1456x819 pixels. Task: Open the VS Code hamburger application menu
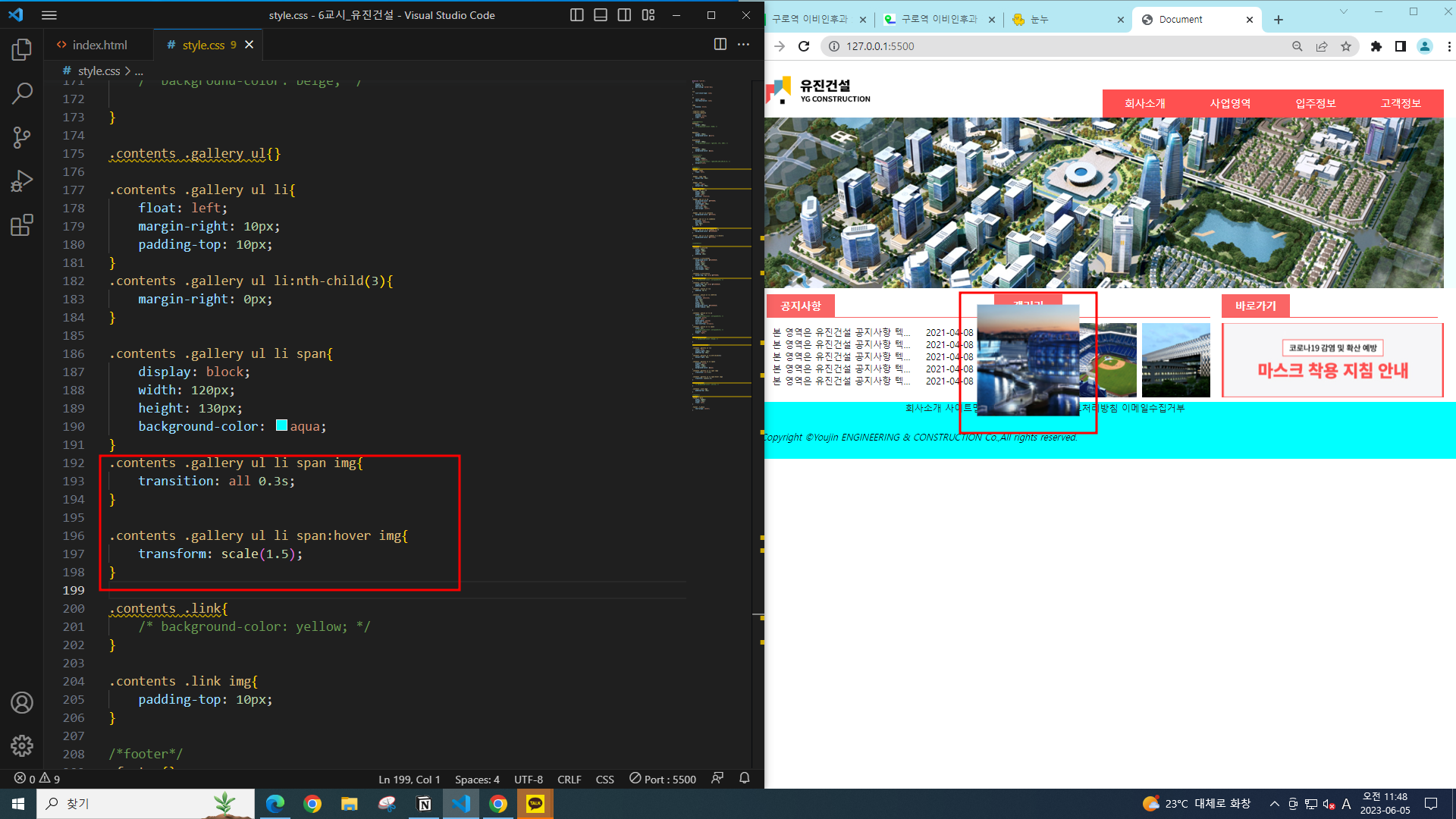point(49,15)
